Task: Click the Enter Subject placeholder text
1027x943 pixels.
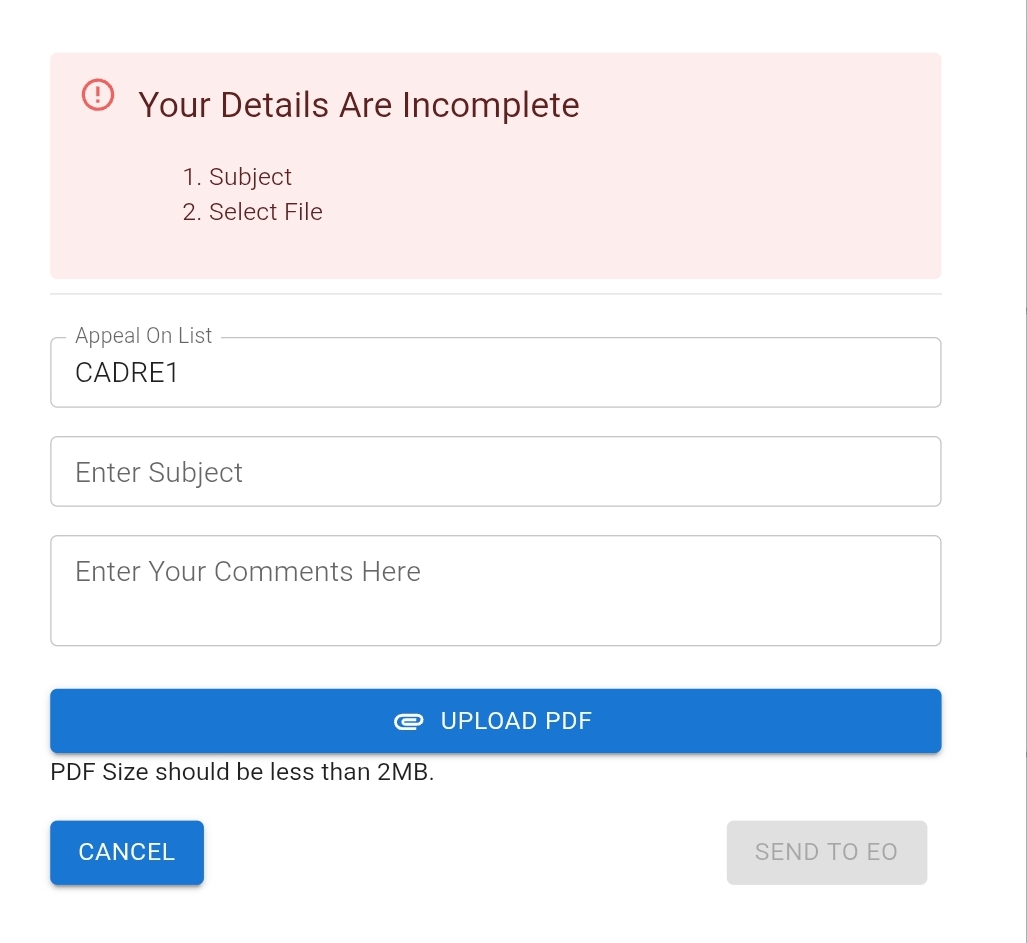Action: point(159,472)
